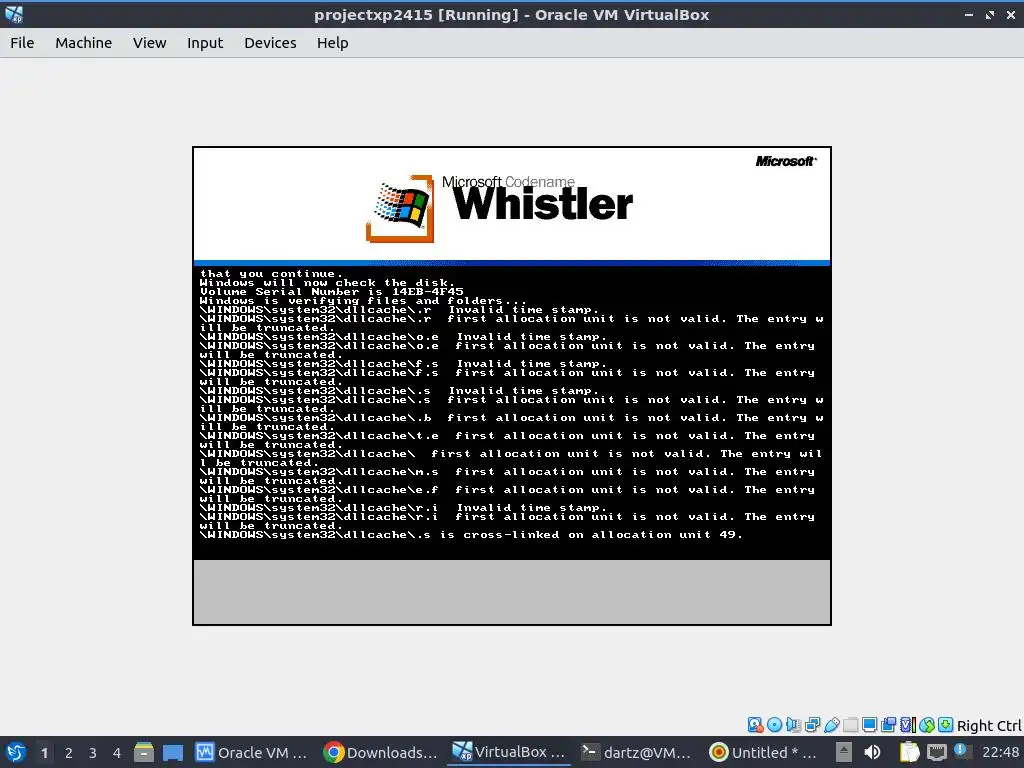The image size is (1024, 768).
Task: Click the 'Windows is verifying files and folders' line
Action: click(x=363, y=301)
